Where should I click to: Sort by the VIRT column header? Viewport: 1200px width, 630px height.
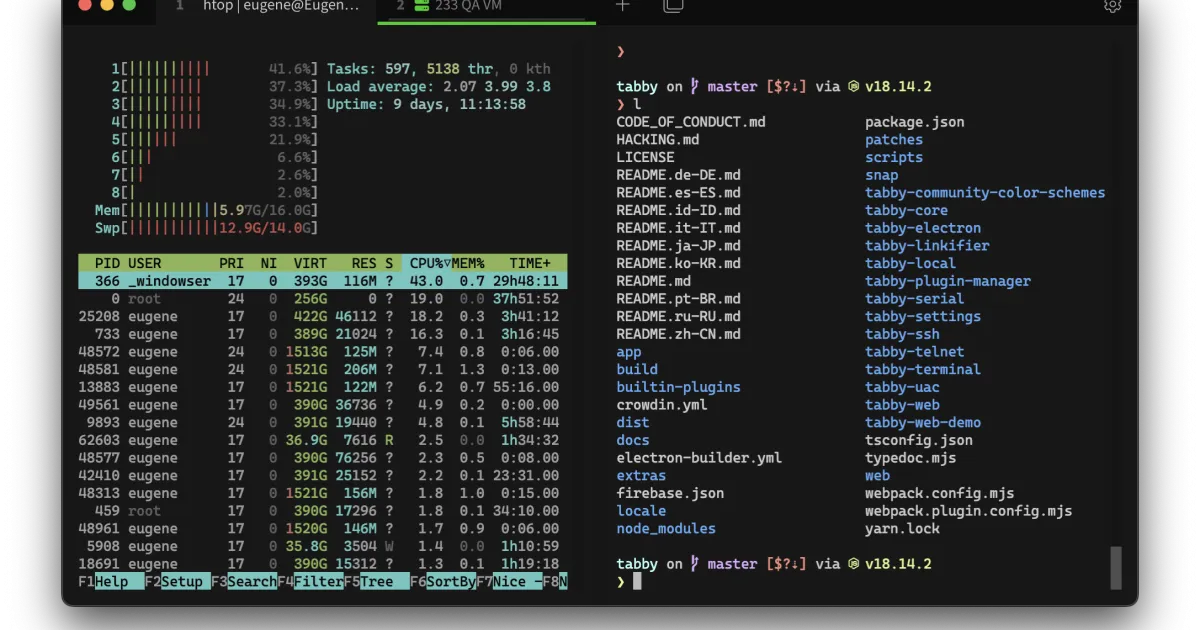pos(310,263)
